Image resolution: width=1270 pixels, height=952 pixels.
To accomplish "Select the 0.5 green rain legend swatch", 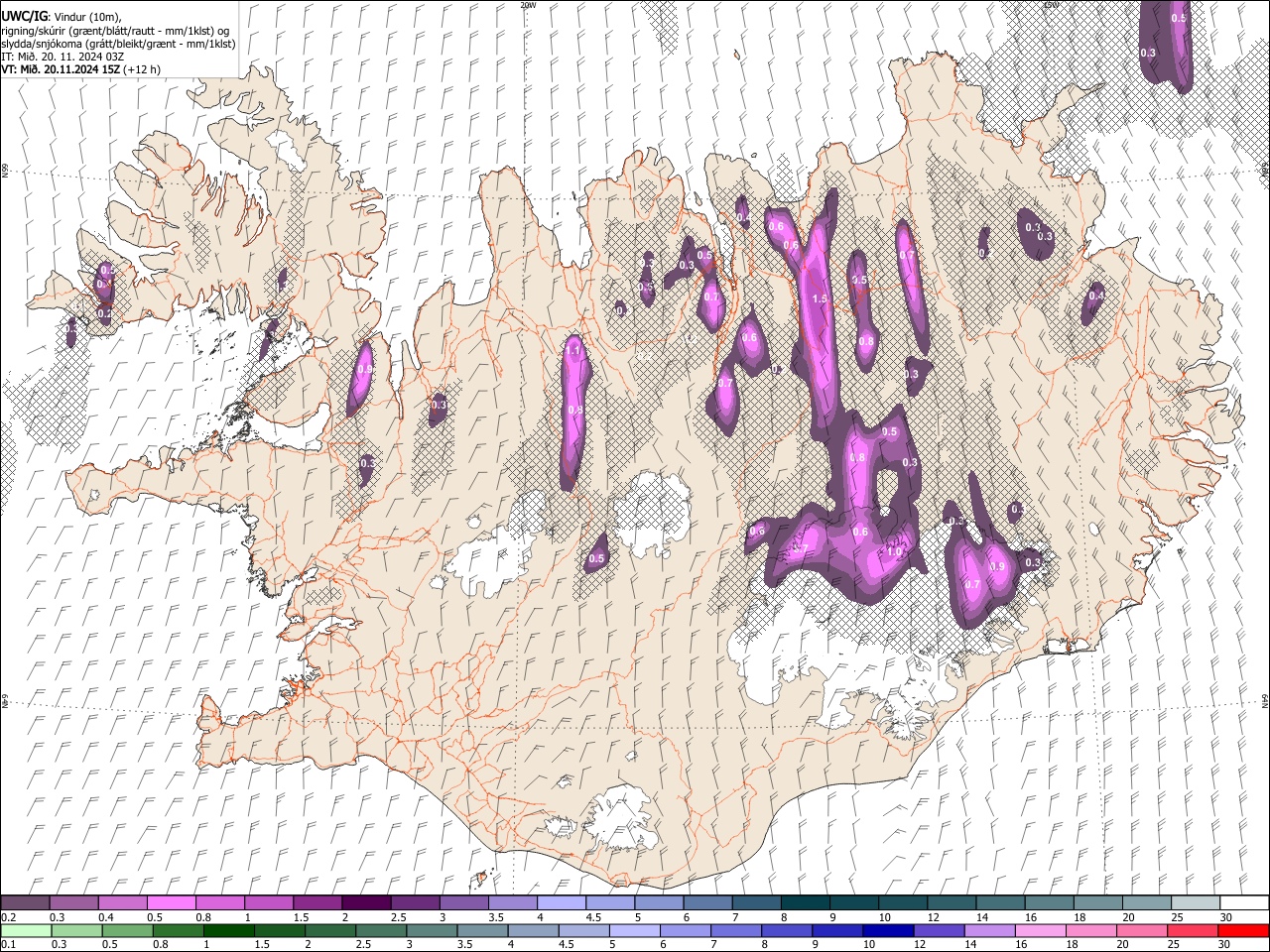I will (128, 931).
